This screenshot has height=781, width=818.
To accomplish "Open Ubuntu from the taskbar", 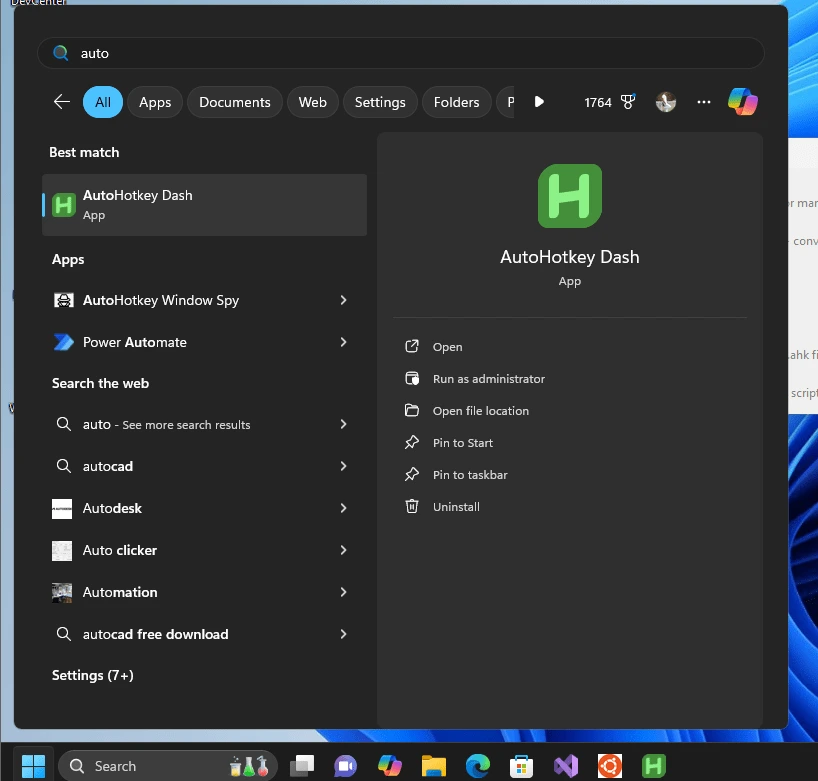I will point(610,766).
